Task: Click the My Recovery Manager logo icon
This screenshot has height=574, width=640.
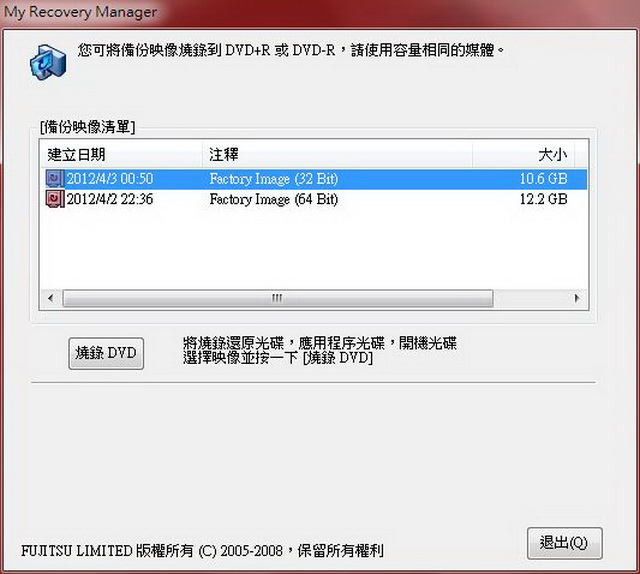Action: coord(48,62)
